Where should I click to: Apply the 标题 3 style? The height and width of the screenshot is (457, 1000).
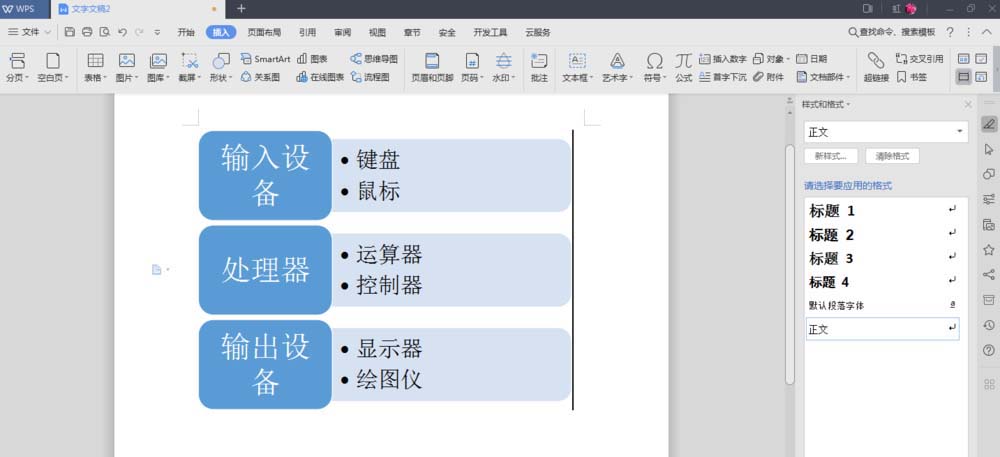pyautogui.click(x=883, y=258)
